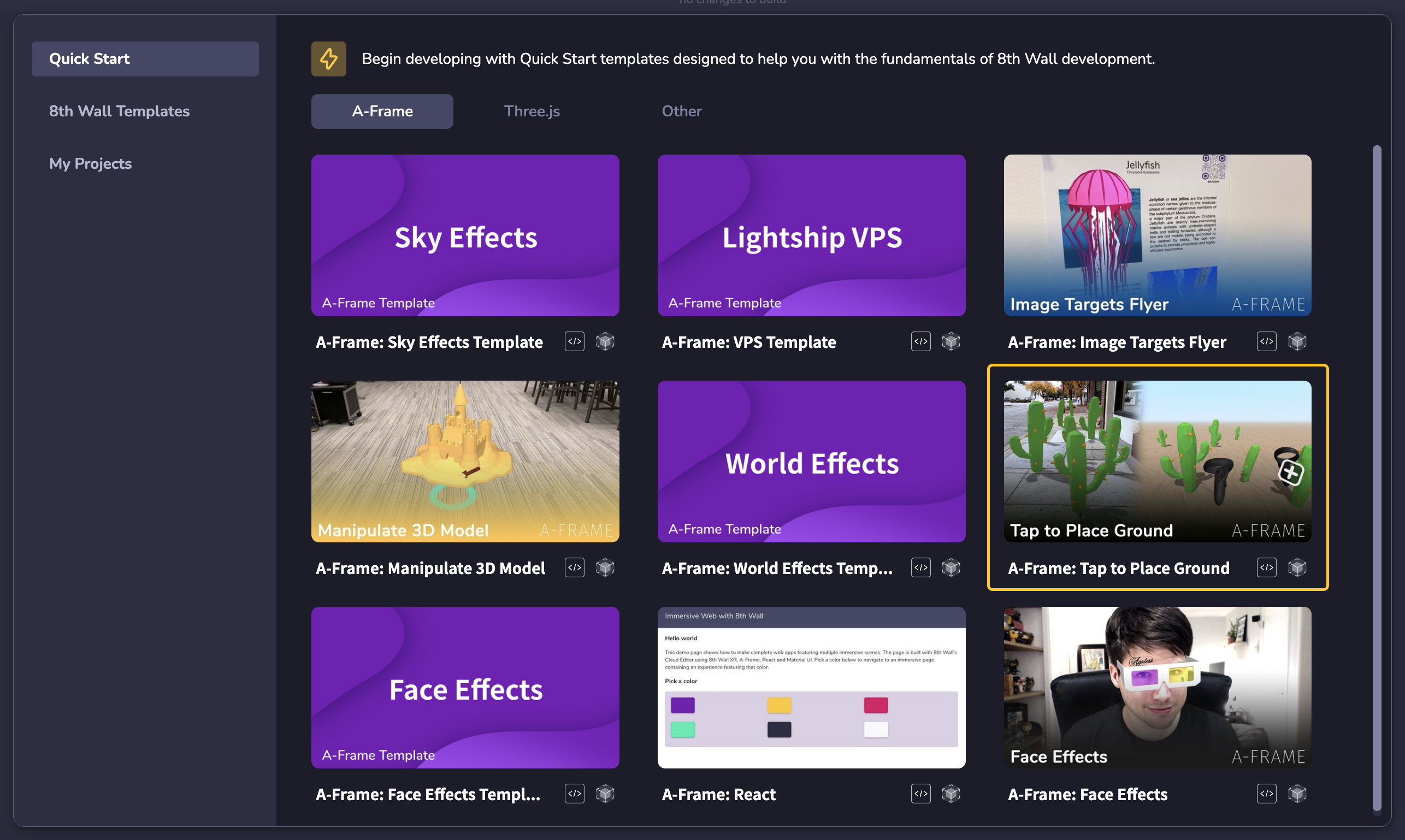Click the 'A-Frame: React' title
1405x840 pixels.
[x=719, y=794]
